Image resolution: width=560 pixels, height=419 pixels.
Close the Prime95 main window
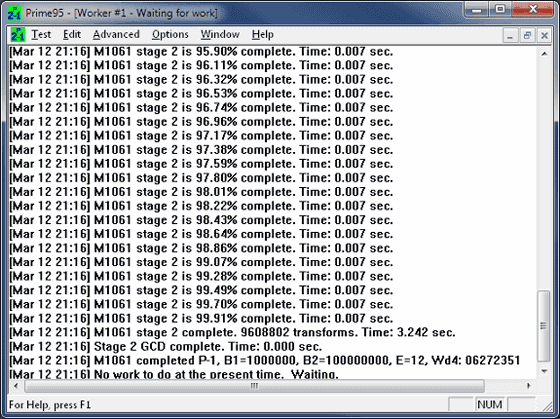532,10
